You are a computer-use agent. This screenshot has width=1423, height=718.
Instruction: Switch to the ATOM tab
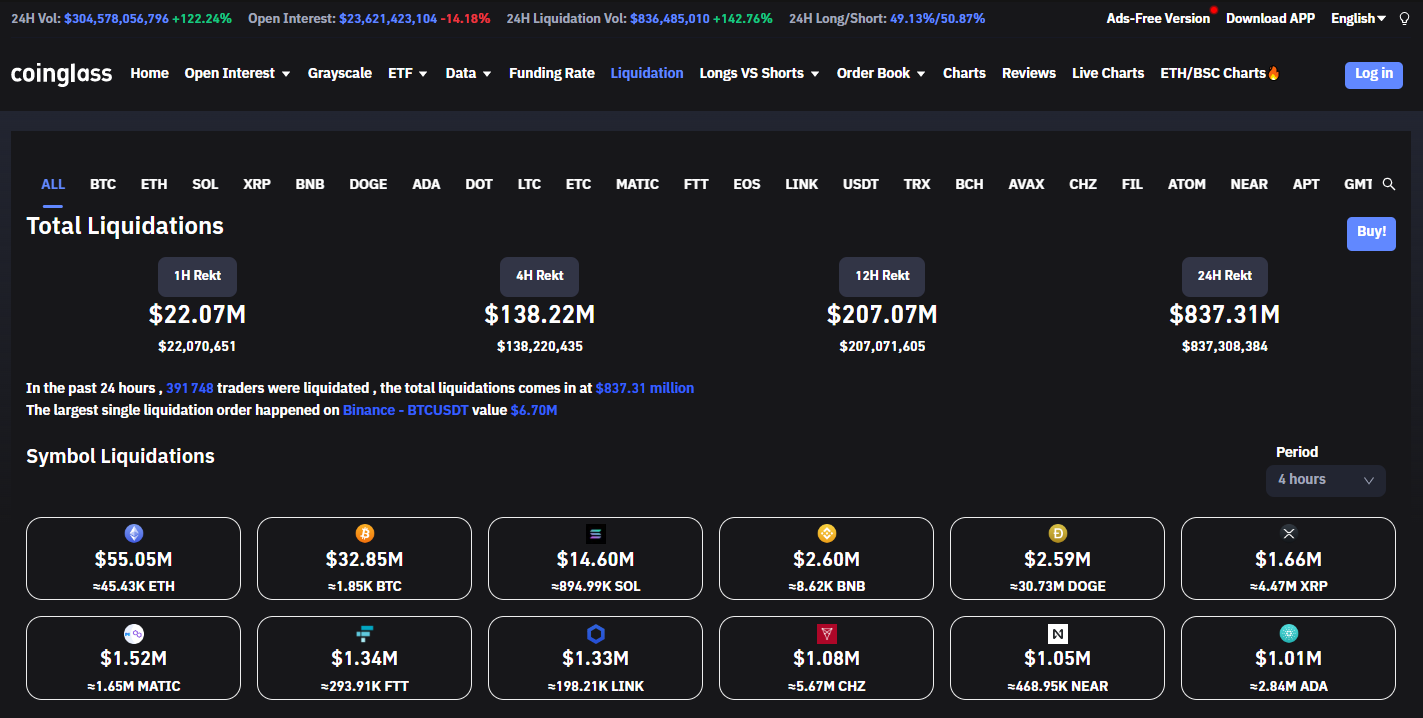pyautogui.click(x=1187, y=184)
